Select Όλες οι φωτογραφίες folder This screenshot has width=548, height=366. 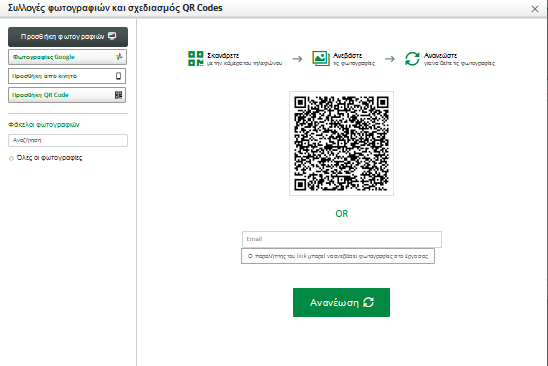click(x=49, y=158)
